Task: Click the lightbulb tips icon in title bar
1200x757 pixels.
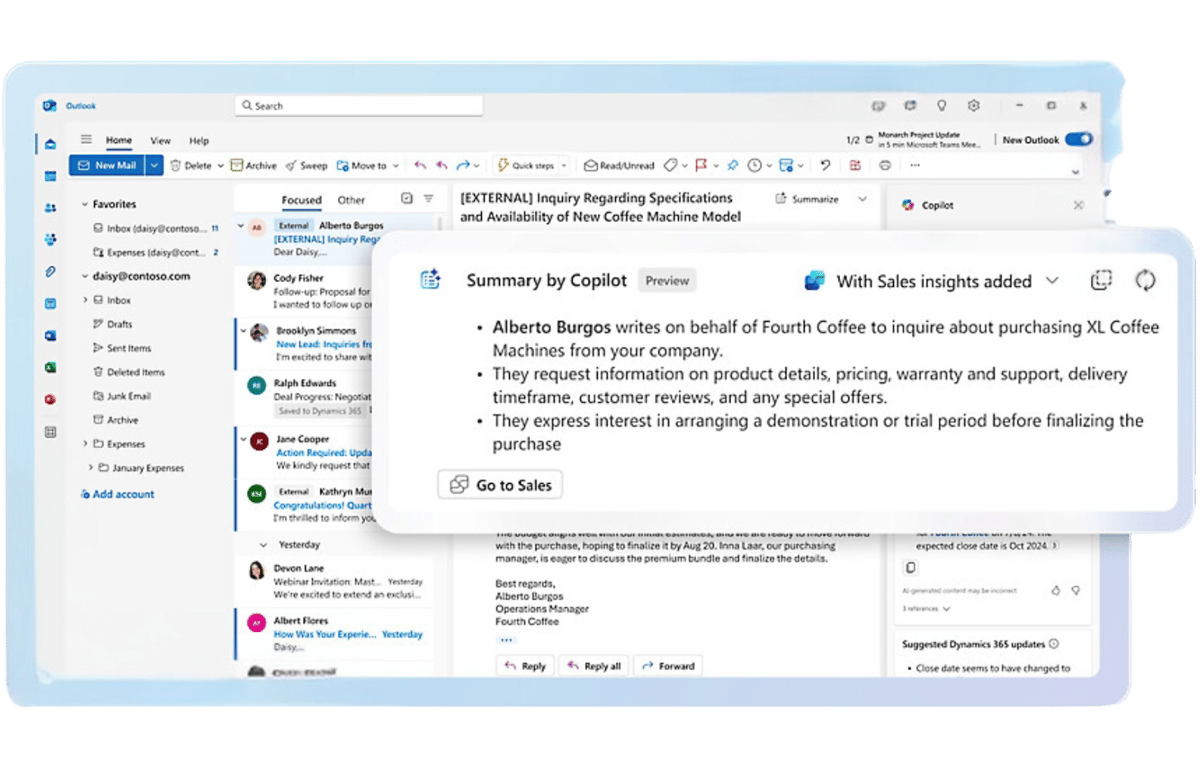Action: click(941, 105)
